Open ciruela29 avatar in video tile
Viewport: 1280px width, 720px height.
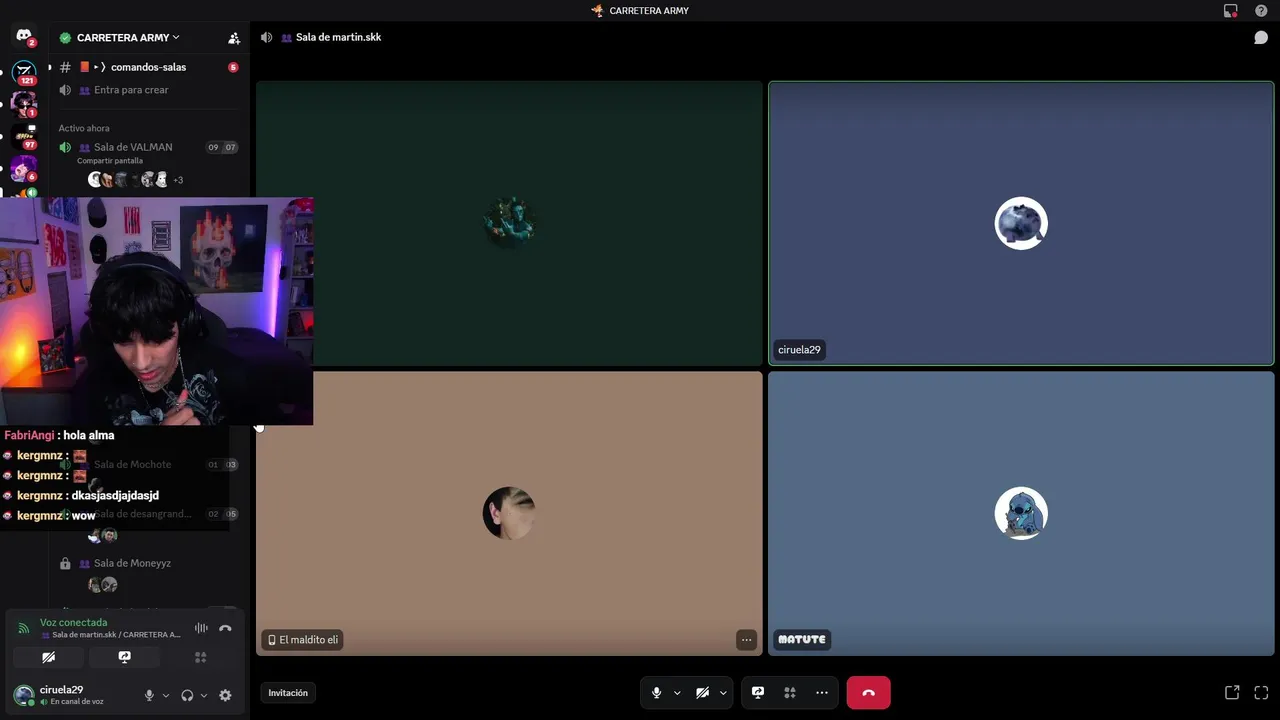[1021, 223]
